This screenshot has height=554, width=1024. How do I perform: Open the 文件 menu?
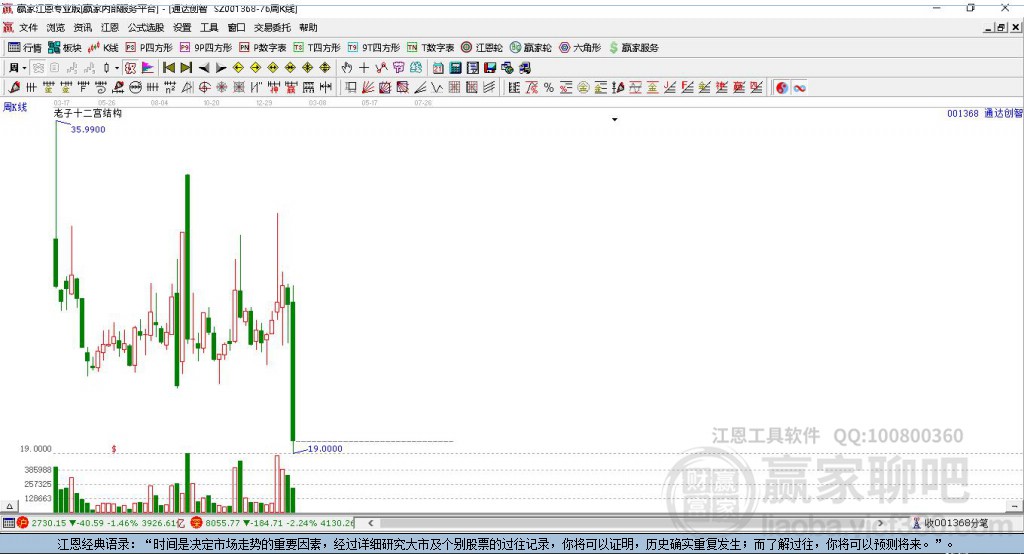pos(29,27)
